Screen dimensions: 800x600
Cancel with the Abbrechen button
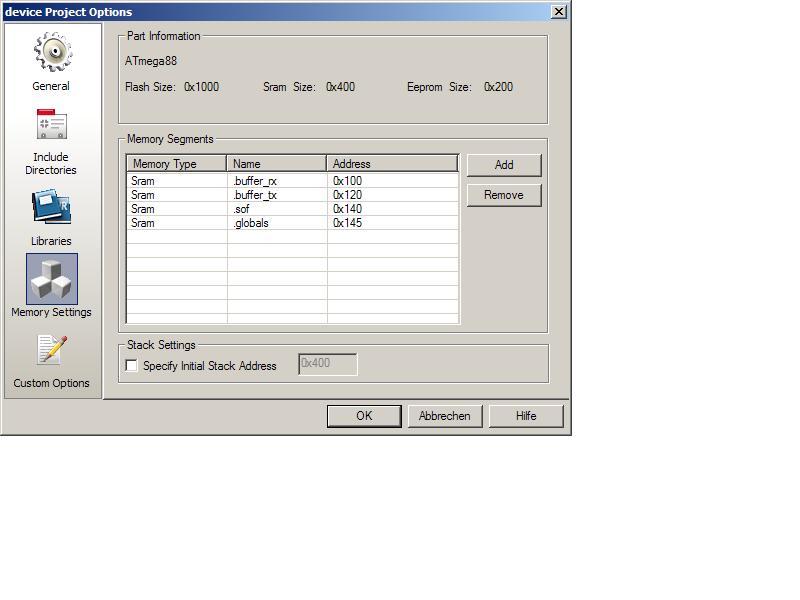(445, 416)
